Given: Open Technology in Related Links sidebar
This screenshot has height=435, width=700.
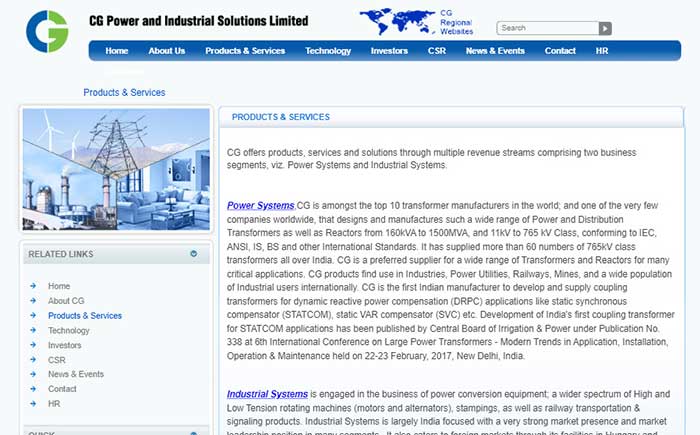Looking at the screenshot, I should click(x=69, y=330).
